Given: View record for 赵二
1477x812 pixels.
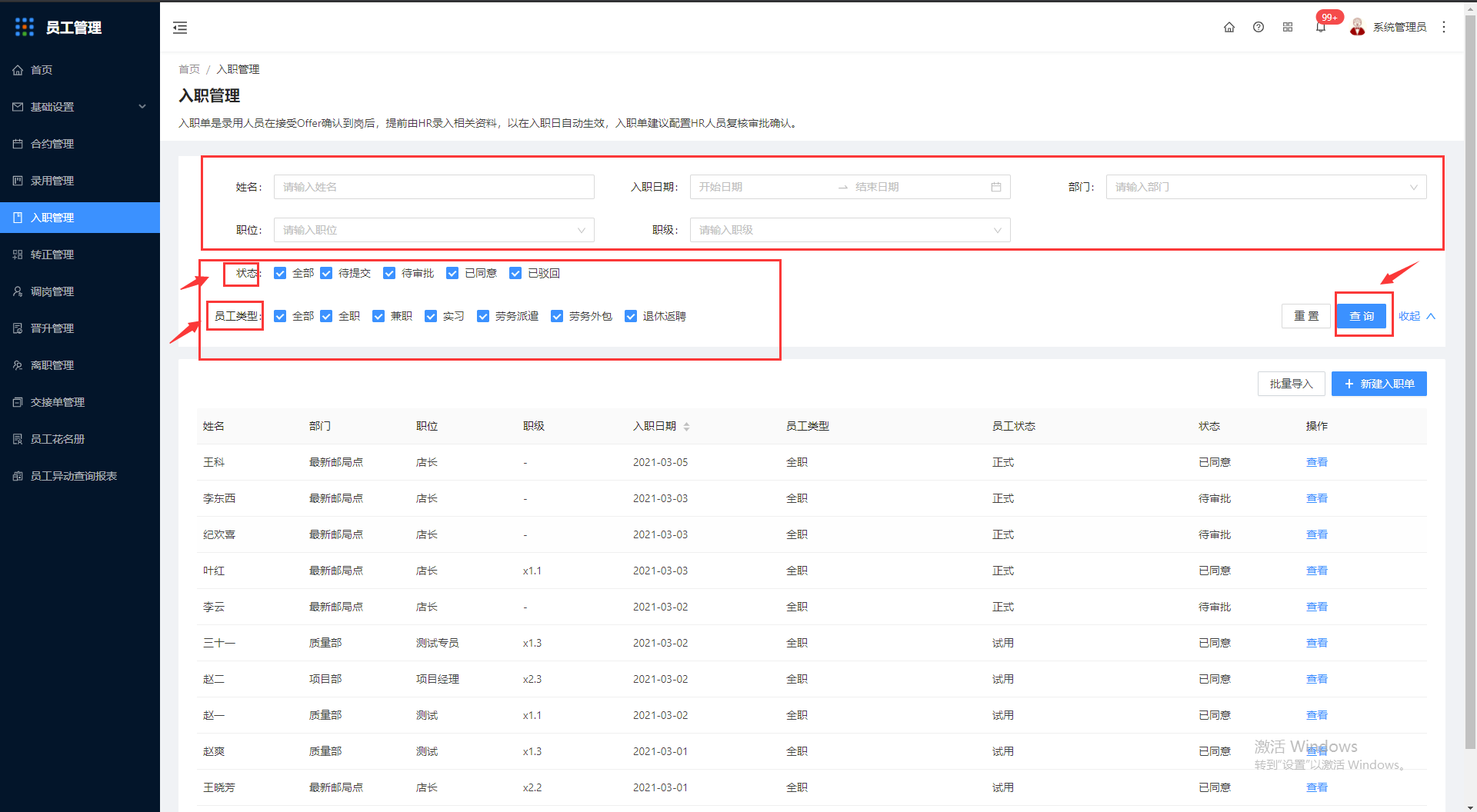Looking at the screenshot, I should tap(1317, 679).
